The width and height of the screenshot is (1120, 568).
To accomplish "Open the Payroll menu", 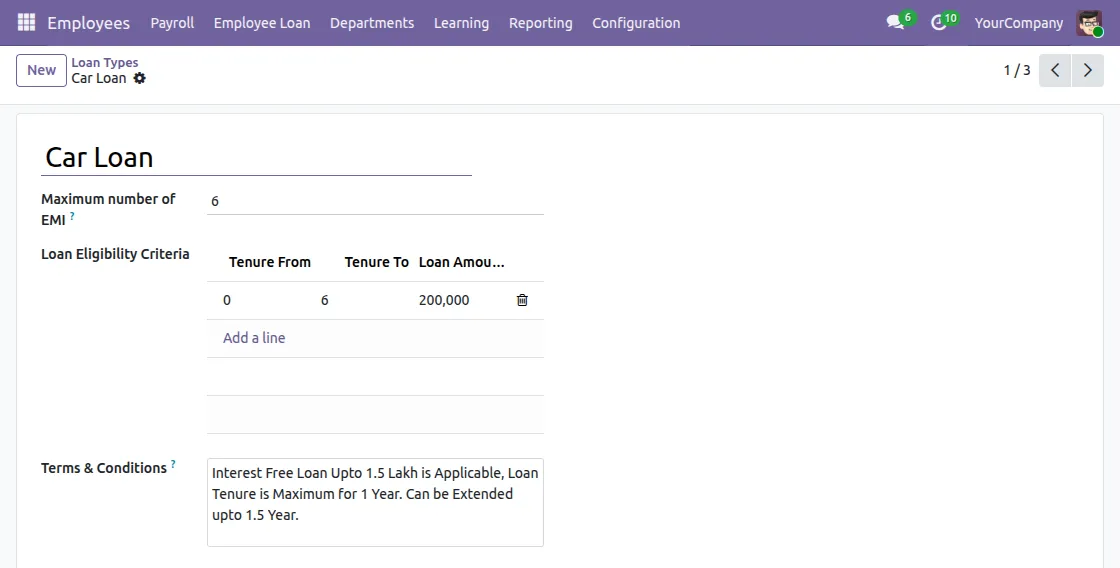I will 172,23.
